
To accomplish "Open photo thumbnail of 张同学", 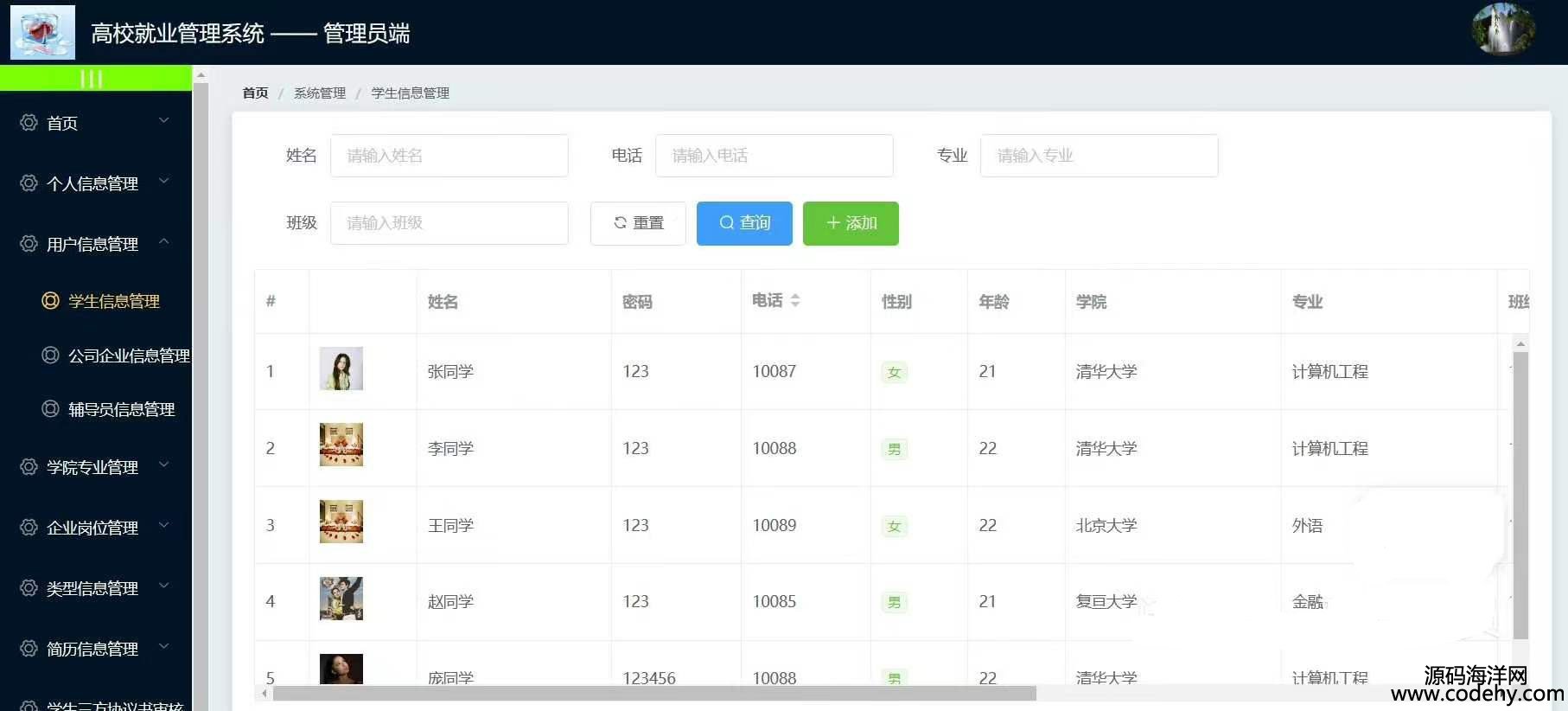I will (341, 368).
